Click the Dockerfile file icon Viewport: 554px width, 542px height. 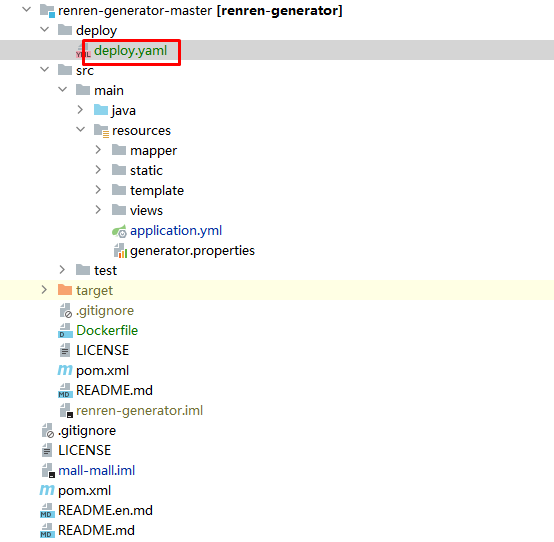coord(65,331)
